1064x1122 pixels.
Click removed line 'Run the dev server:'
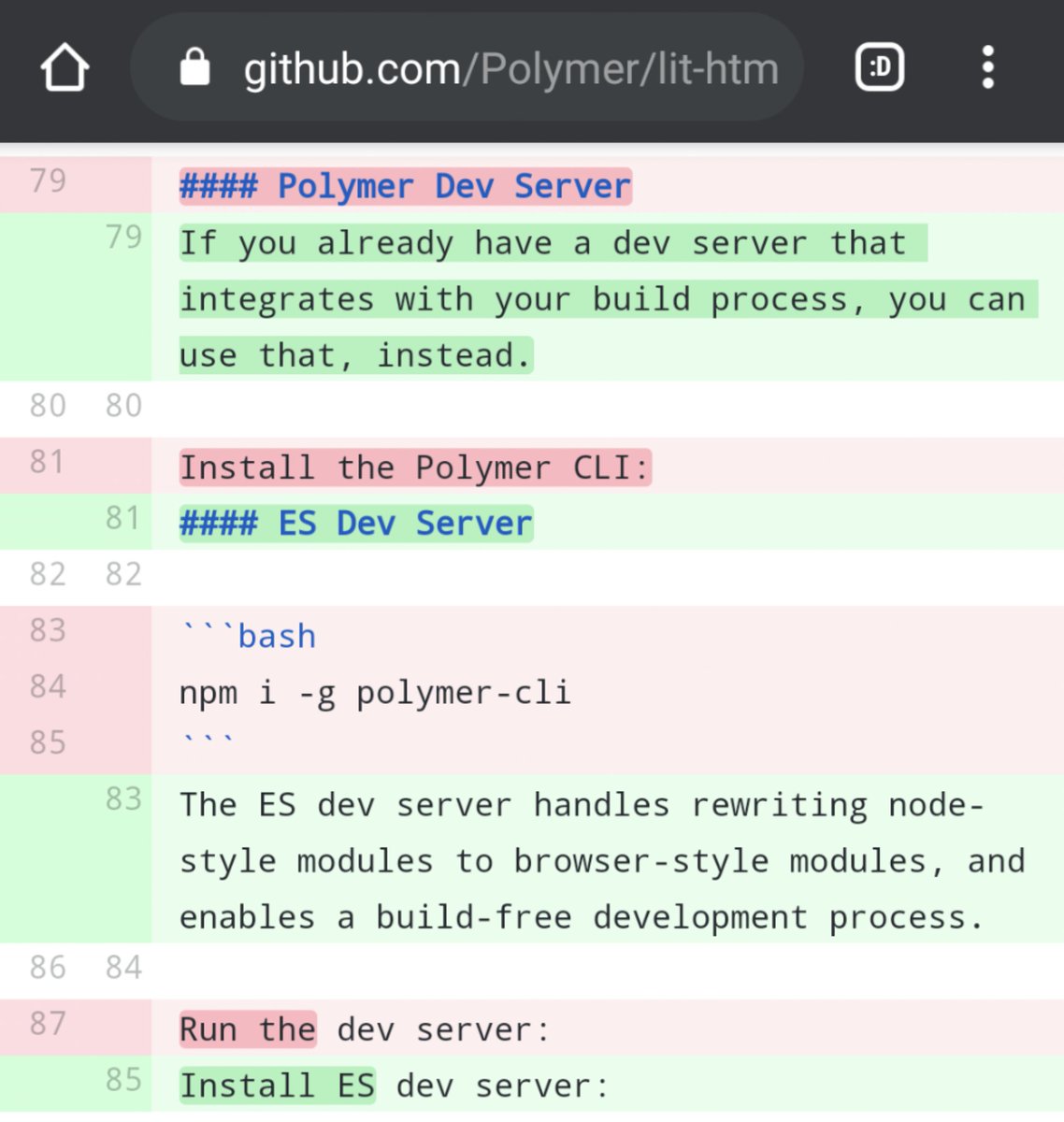coord(365,1029)
